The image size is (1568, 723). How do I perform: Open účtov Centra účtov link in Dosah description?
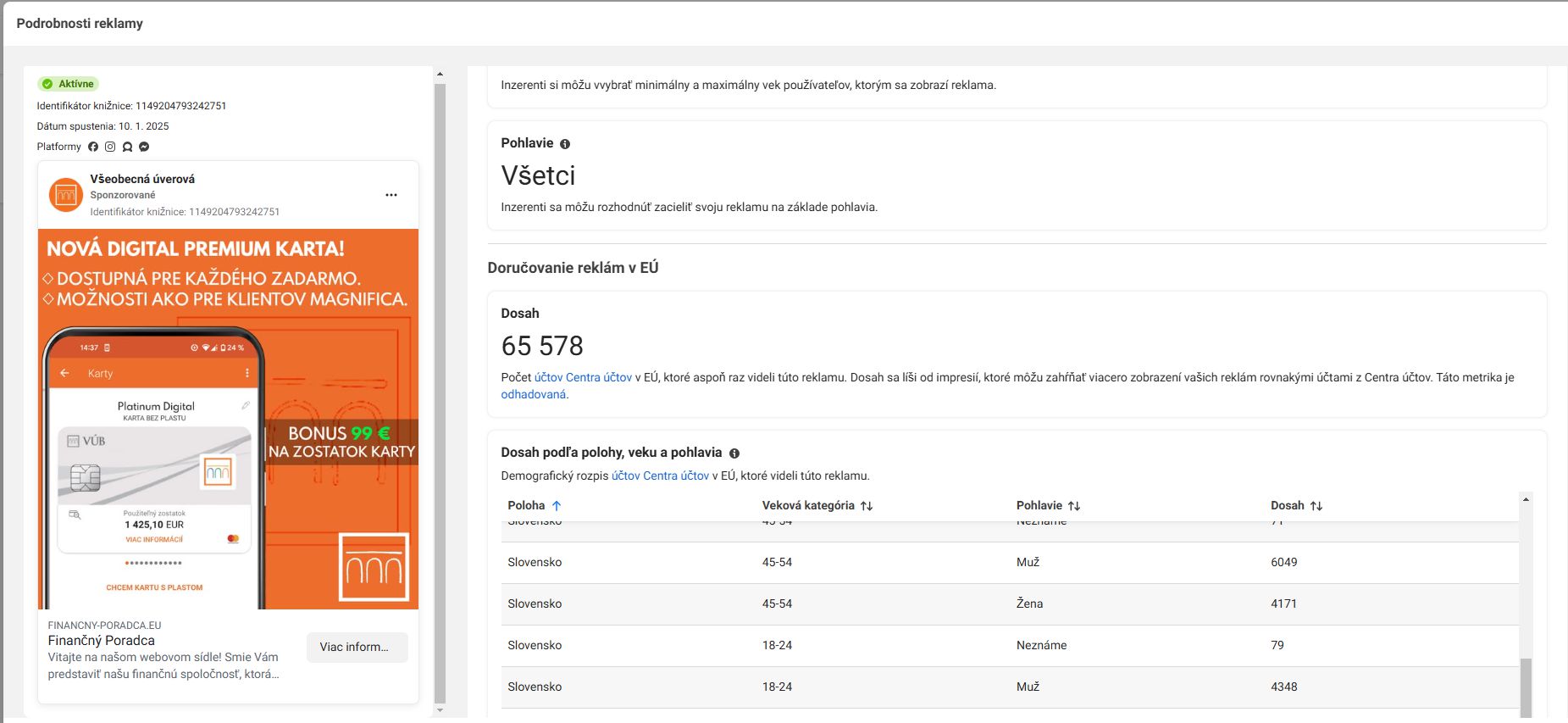click(583, 377)
